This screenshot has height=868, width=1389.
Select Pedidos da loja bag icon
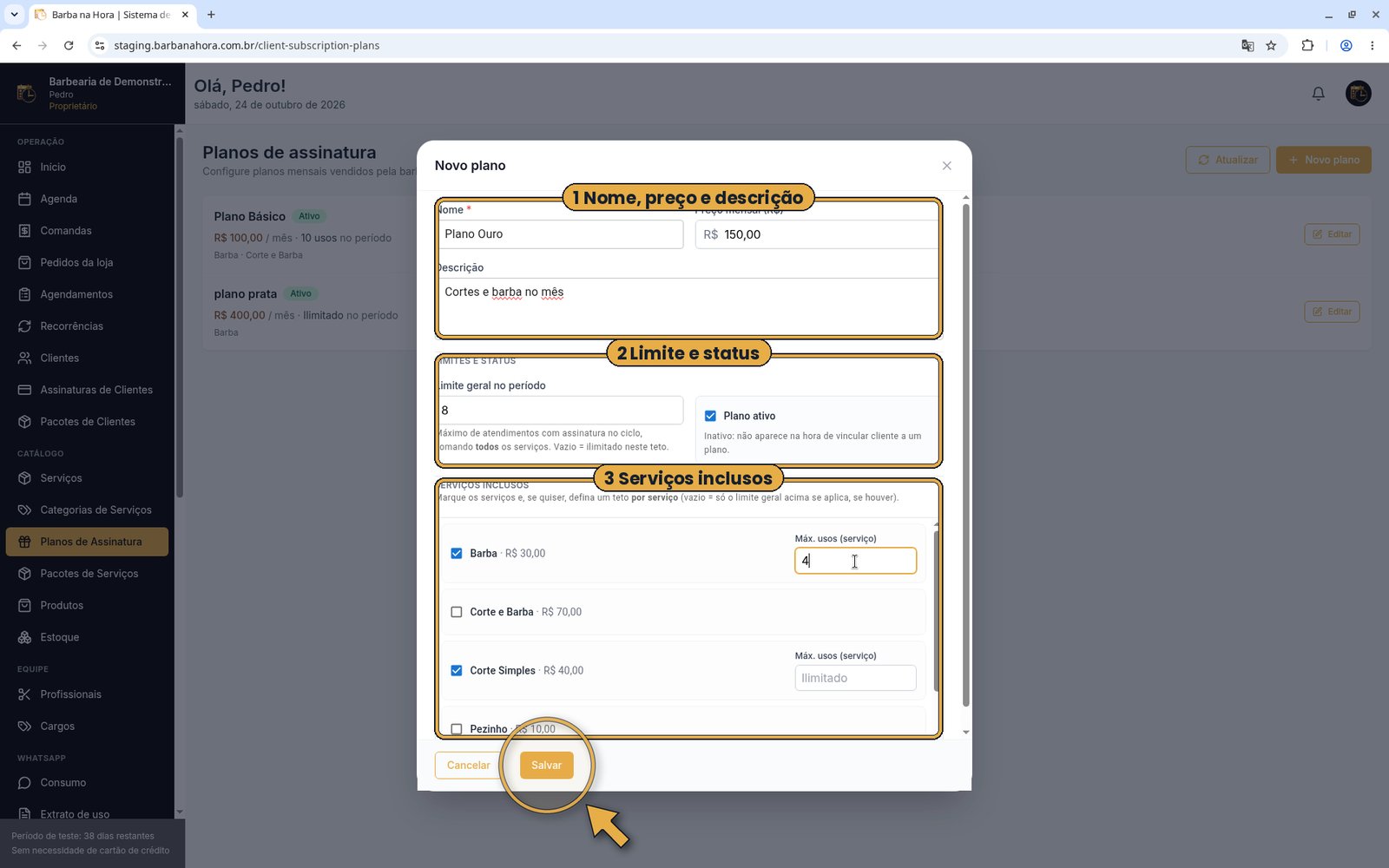(24, 262)
